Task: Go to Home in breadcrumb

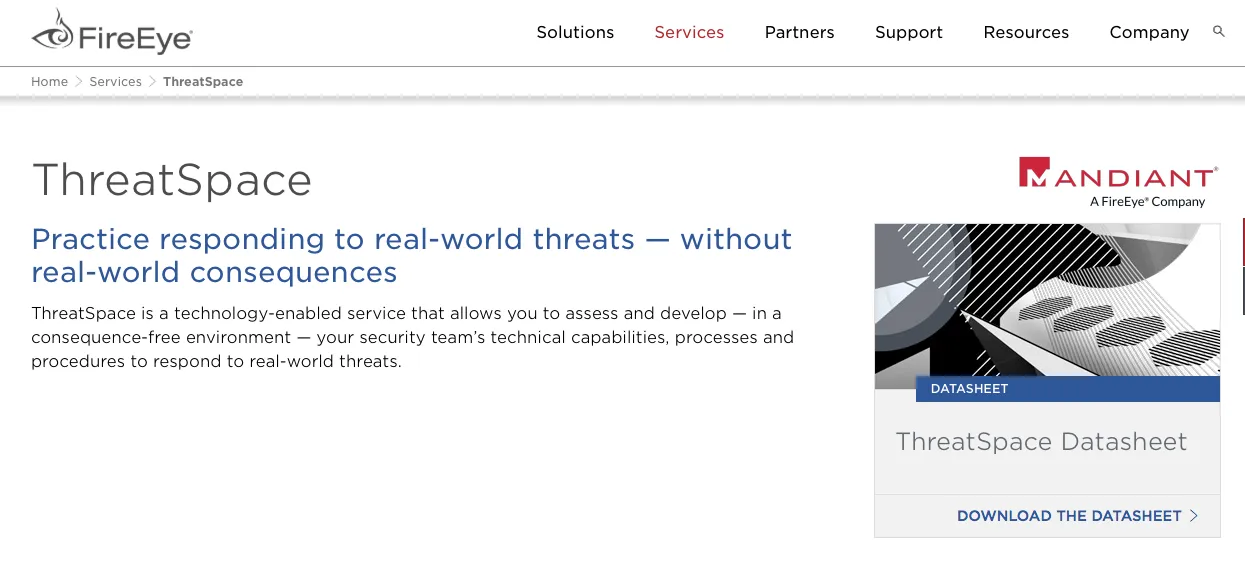Action: click(x=49, y=82)
